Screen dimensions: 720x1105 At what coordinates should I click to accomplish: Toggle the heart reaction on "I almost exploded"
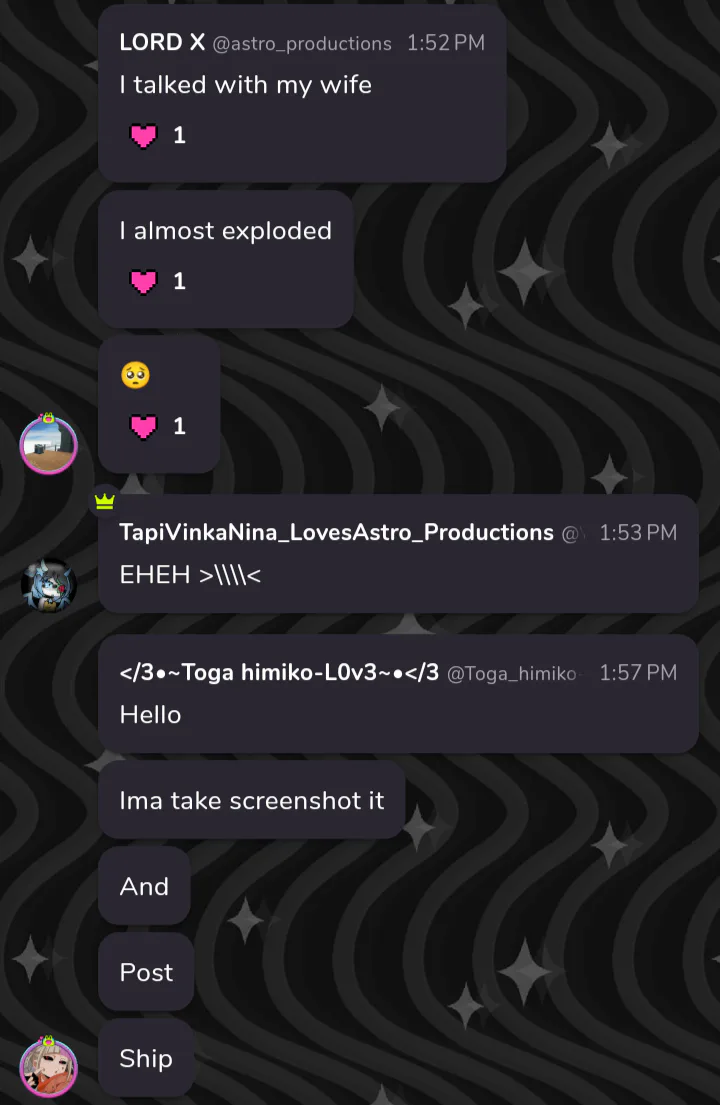click(144, 282)
